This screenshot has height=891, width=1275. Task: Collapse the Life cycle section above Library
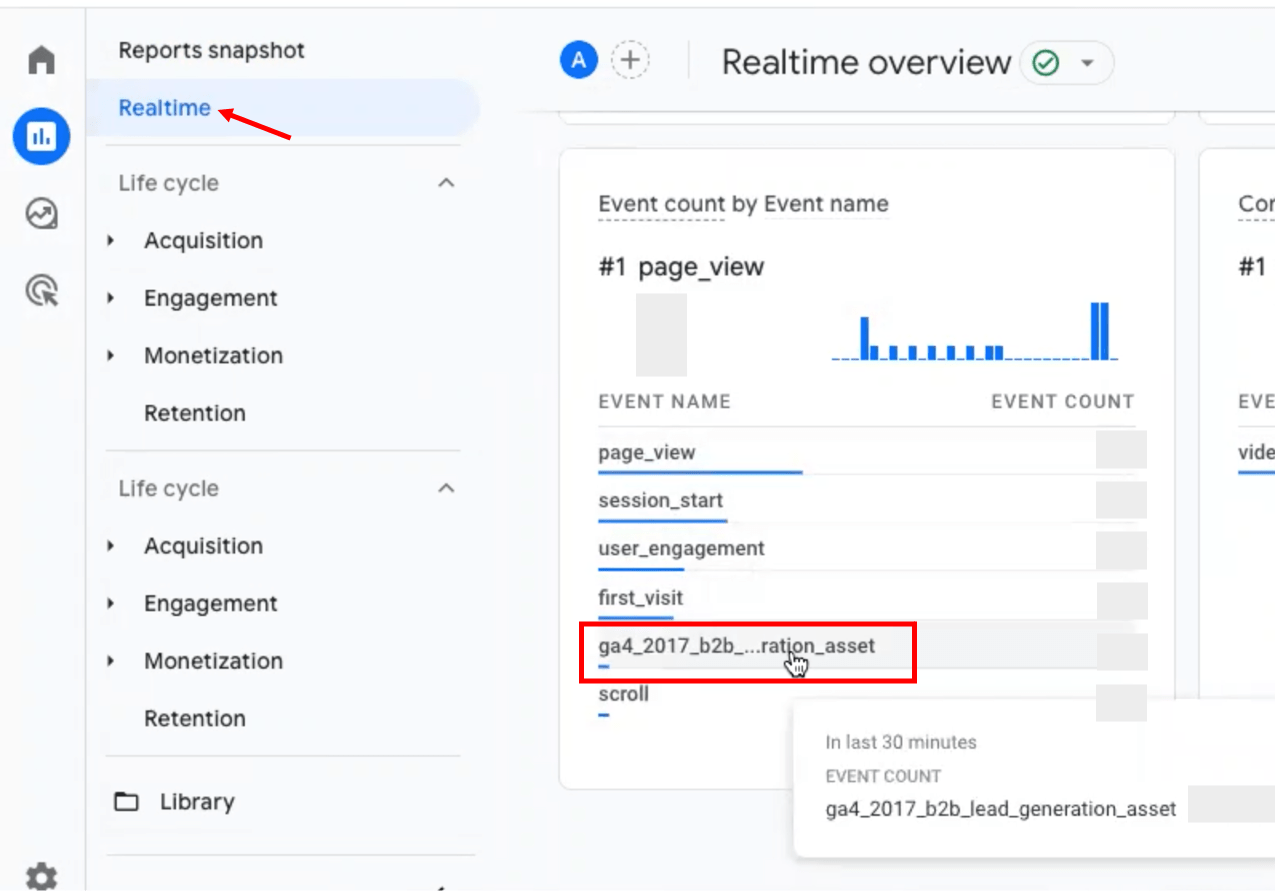tap(446, 488)
